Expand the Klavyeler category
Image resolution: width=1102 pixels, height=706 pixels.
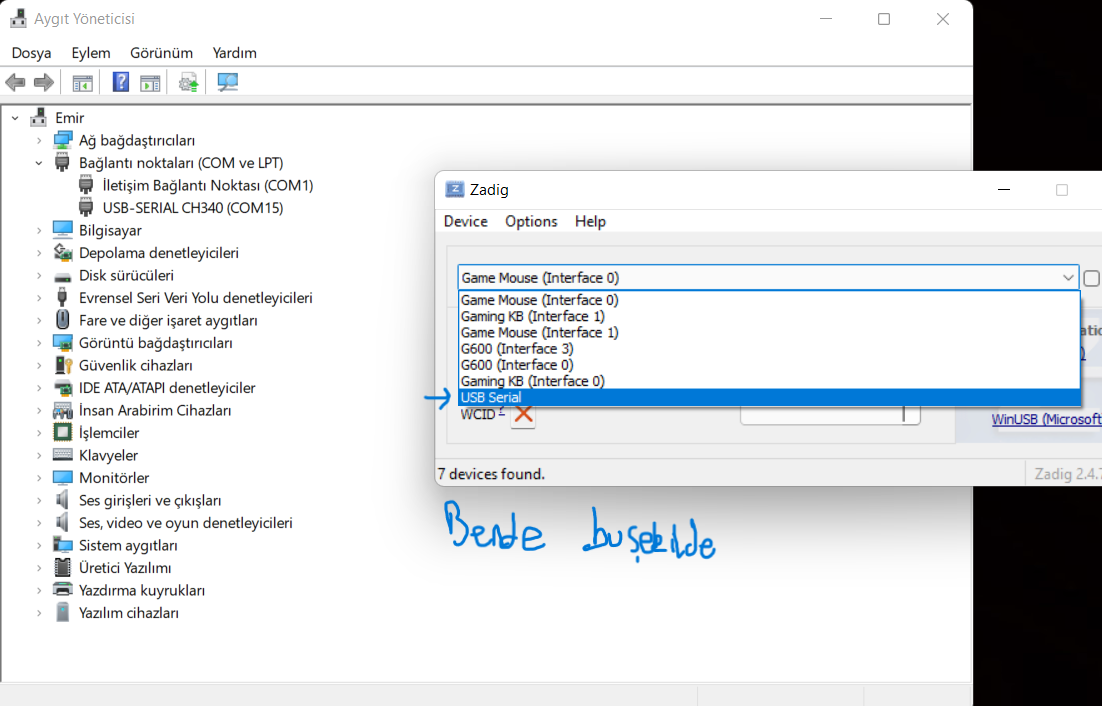tap(39, 456)
